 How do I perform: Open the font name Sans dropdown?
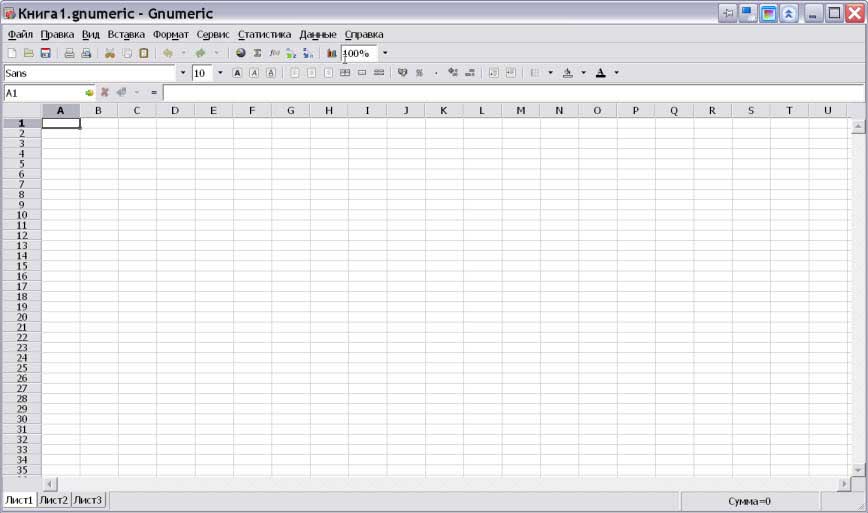pos(182,73)
